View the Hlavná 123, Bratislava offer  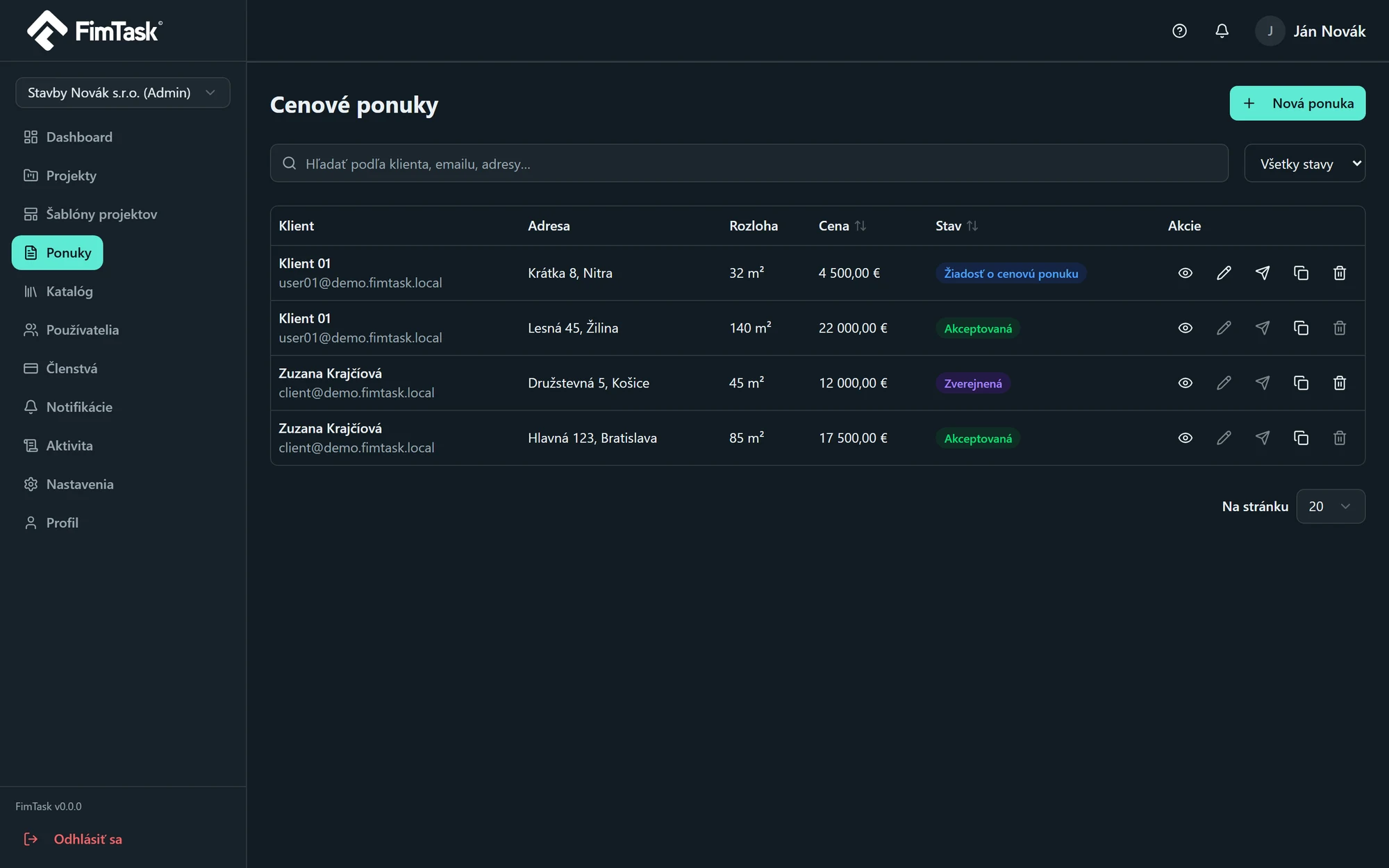point(1186,437)
